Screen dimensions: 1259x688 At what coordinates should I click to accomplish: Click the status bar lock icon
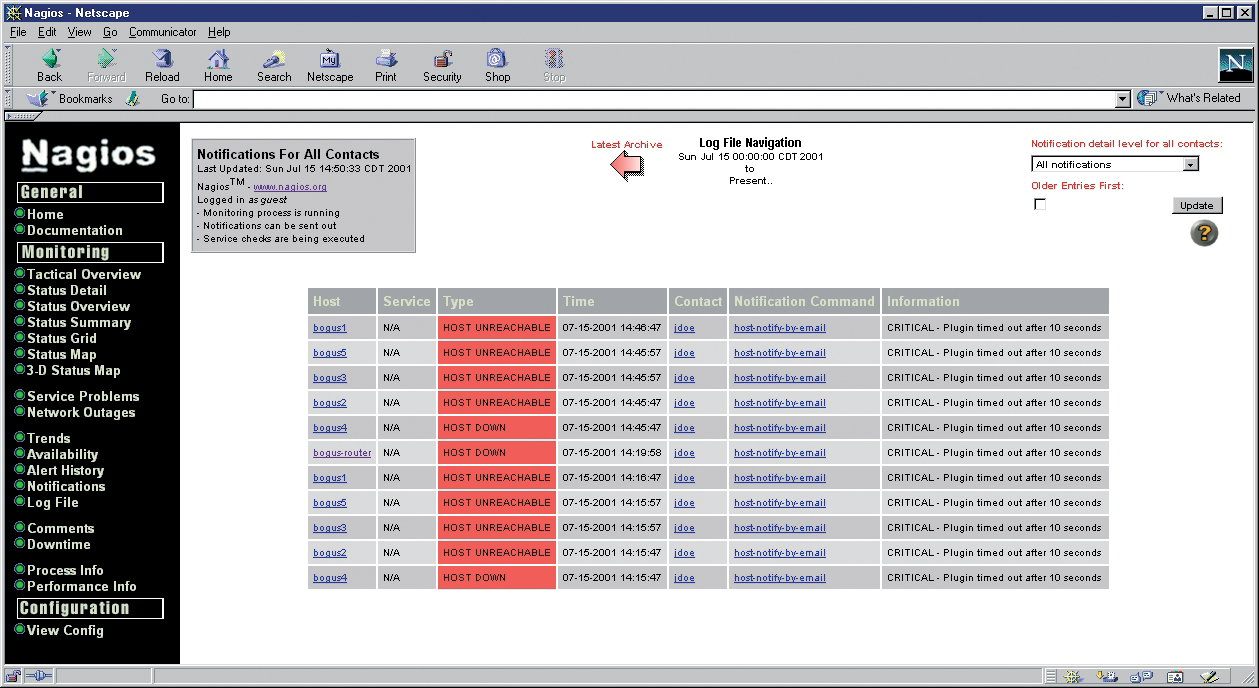click(14, 677)
